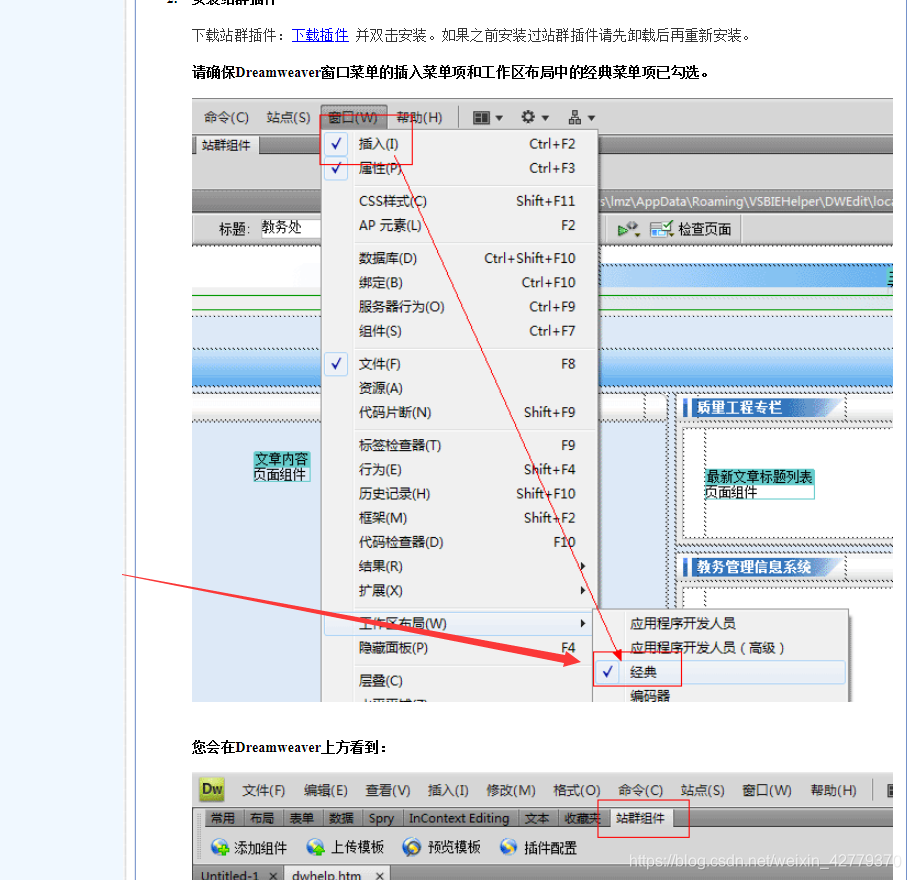Click the 标题 input field with 教务处

pyautogui.click(x=290, y=228)
